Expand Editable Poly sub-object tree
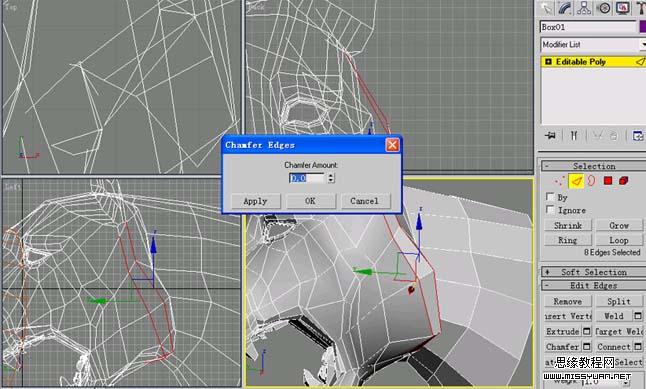The width and height of the screenshot is (646, 389). tap(548, 62)
